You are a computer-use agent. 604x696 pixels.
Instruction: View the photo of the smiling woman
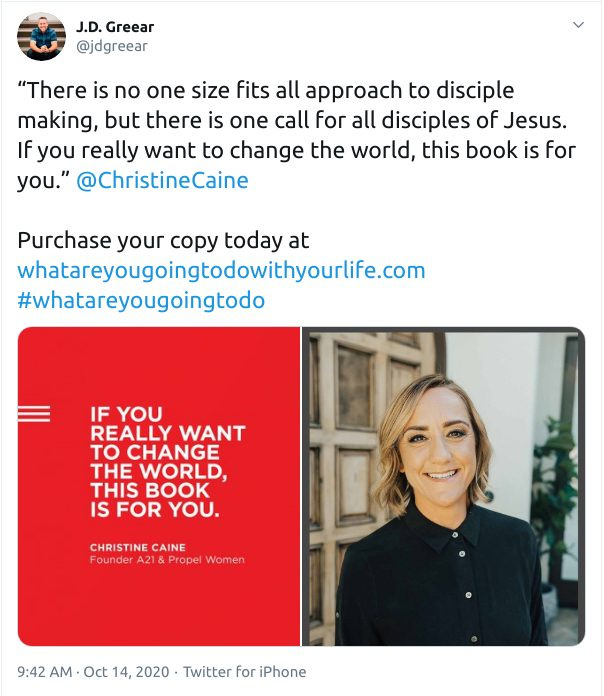click(443, 486)
